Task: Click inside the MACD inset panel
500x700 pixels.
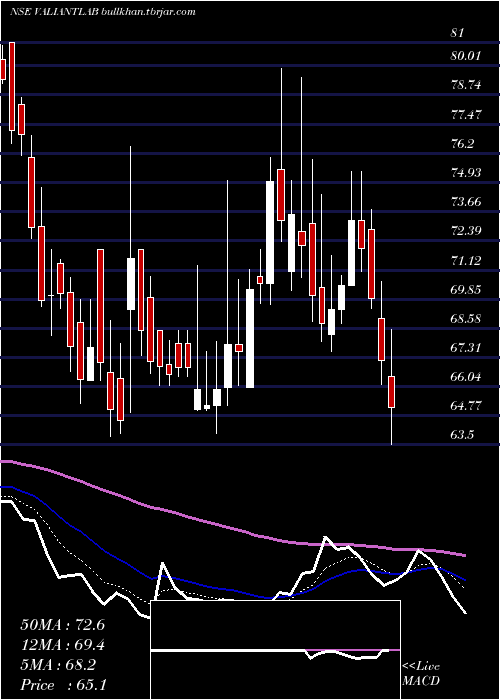Action: click(x=276, y=650)
